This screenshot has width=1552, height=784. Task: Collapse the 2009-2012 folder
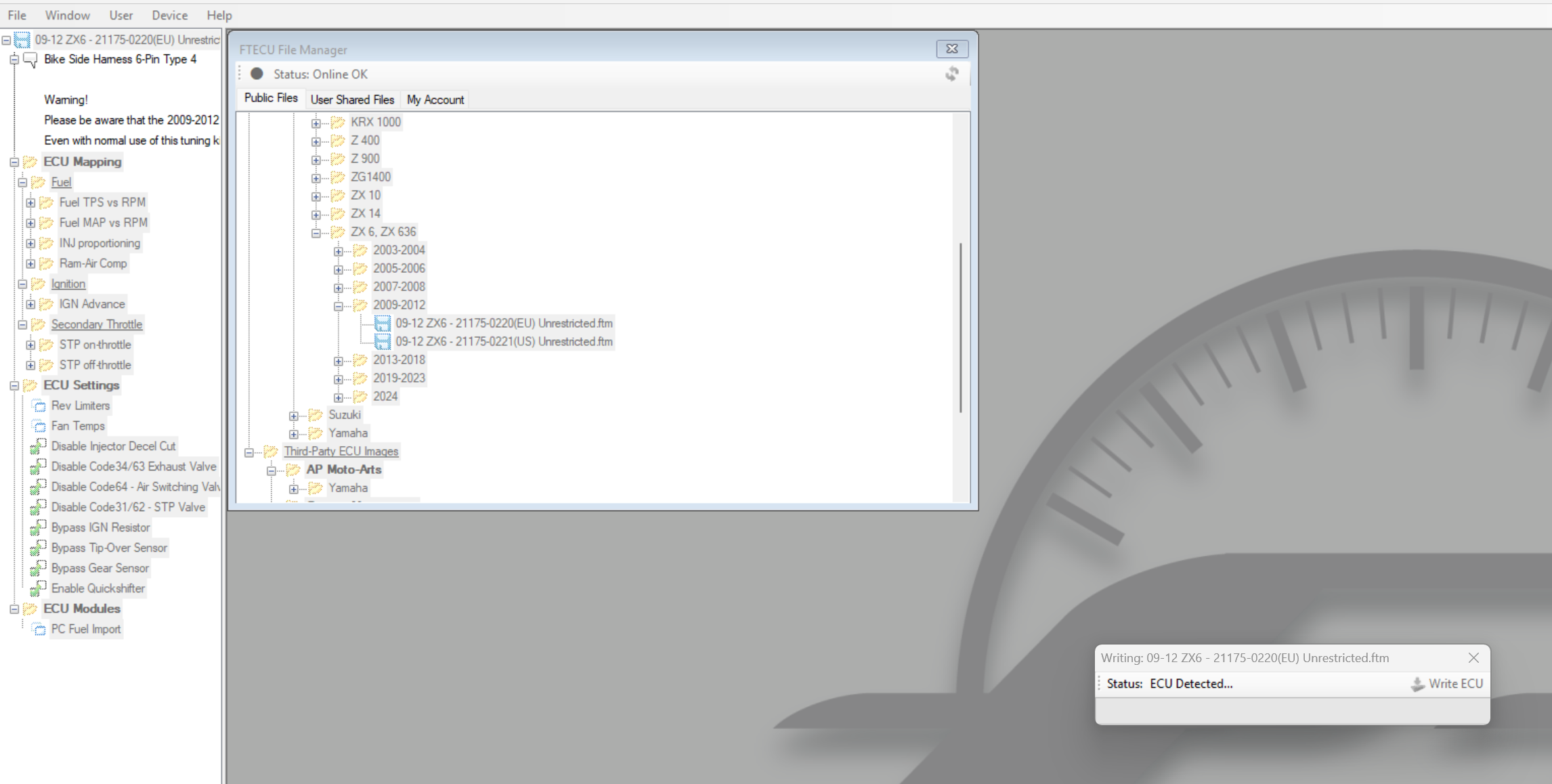click(338, 306)
